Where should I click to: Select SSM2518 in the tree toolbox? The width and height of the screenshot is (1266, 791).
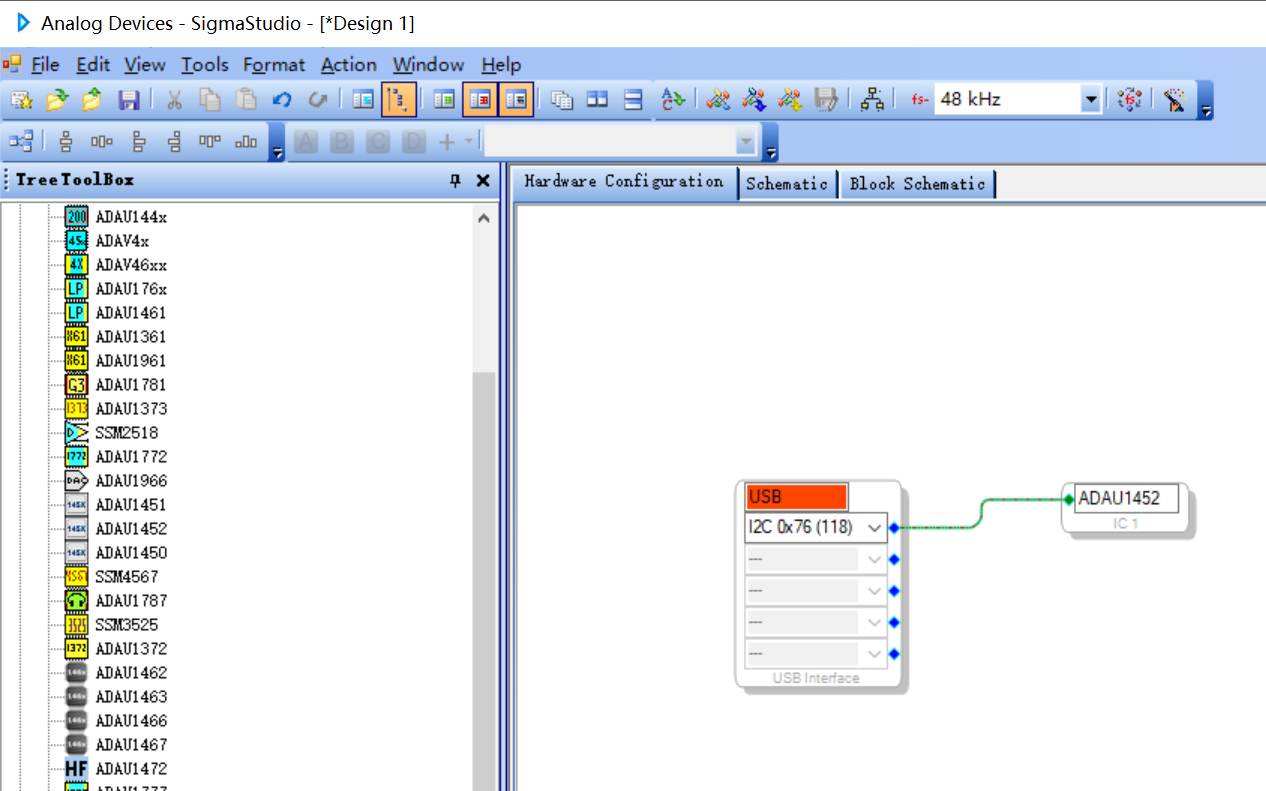coord(127,433)
